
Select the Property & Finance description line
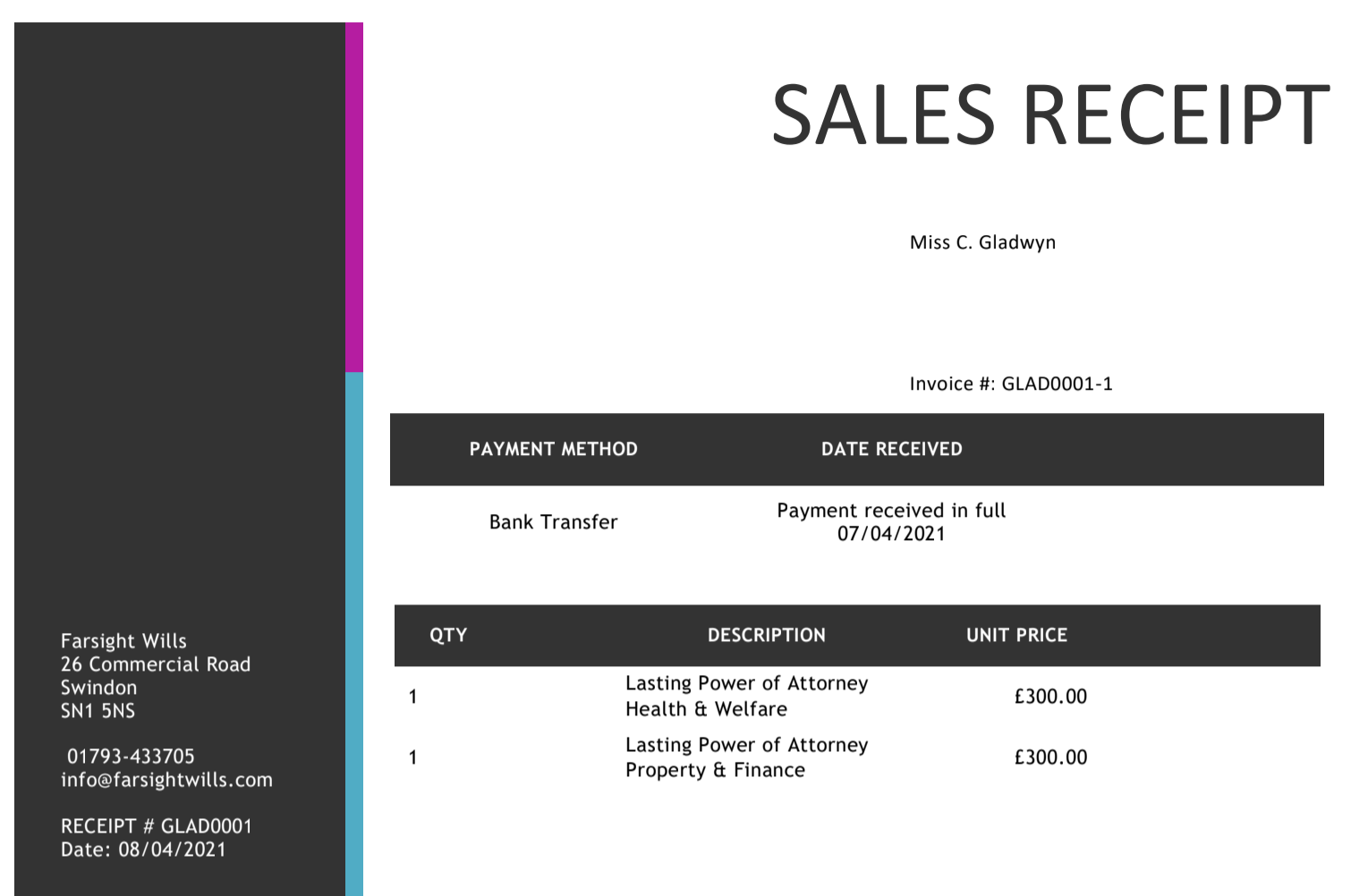tap(715, 770)
